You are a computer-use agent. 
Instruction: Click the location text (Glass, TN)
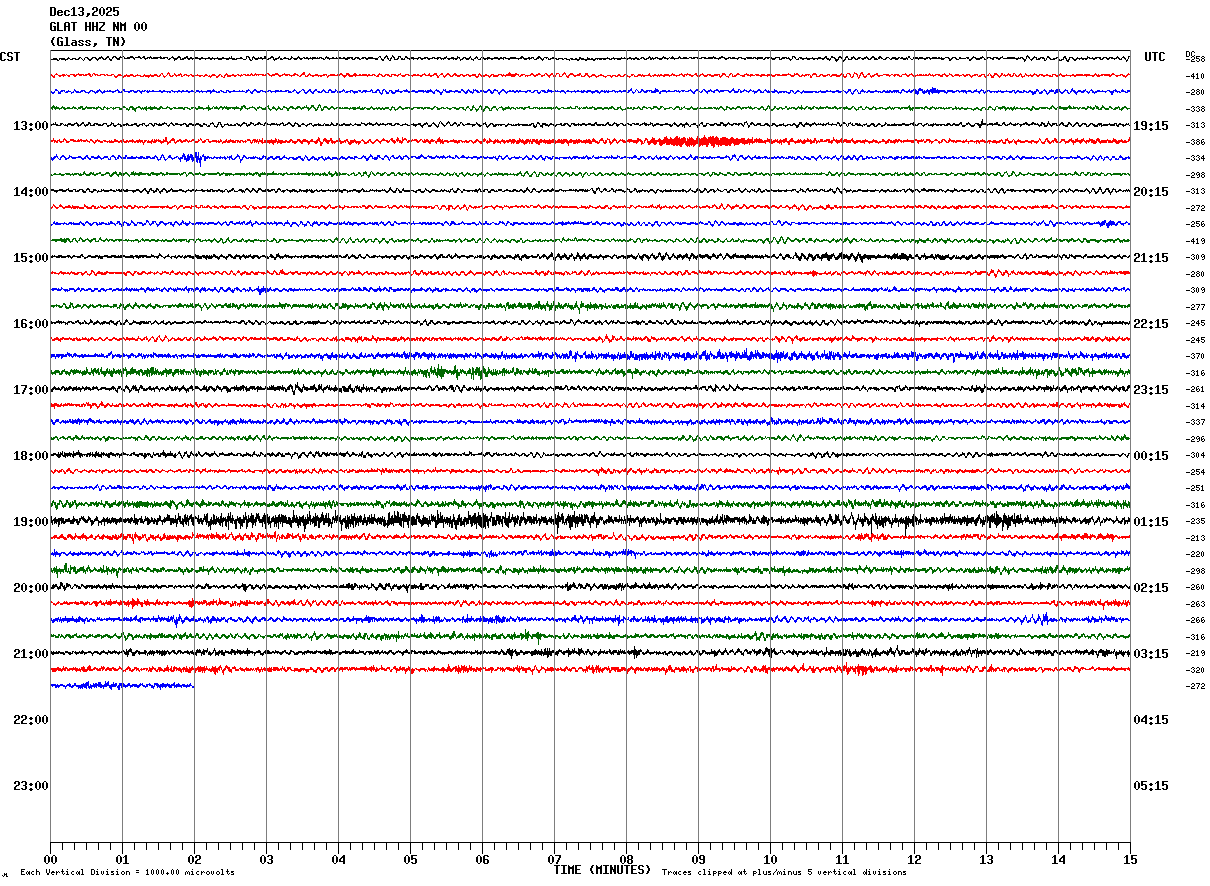point(88,42)
